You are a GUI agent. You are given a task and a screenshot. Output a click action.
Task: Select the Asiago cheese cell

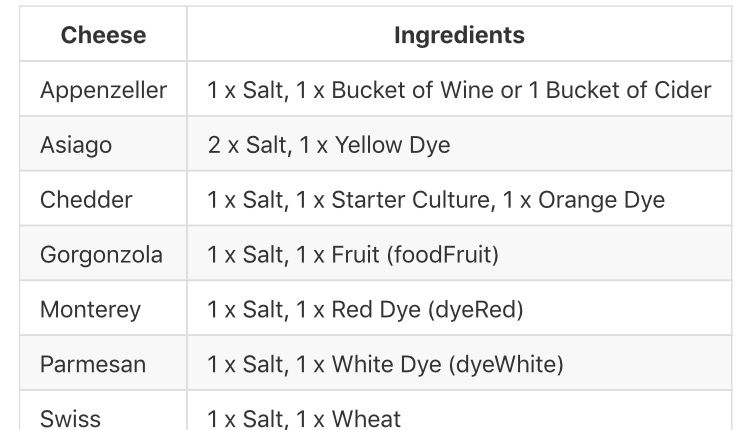76,145
